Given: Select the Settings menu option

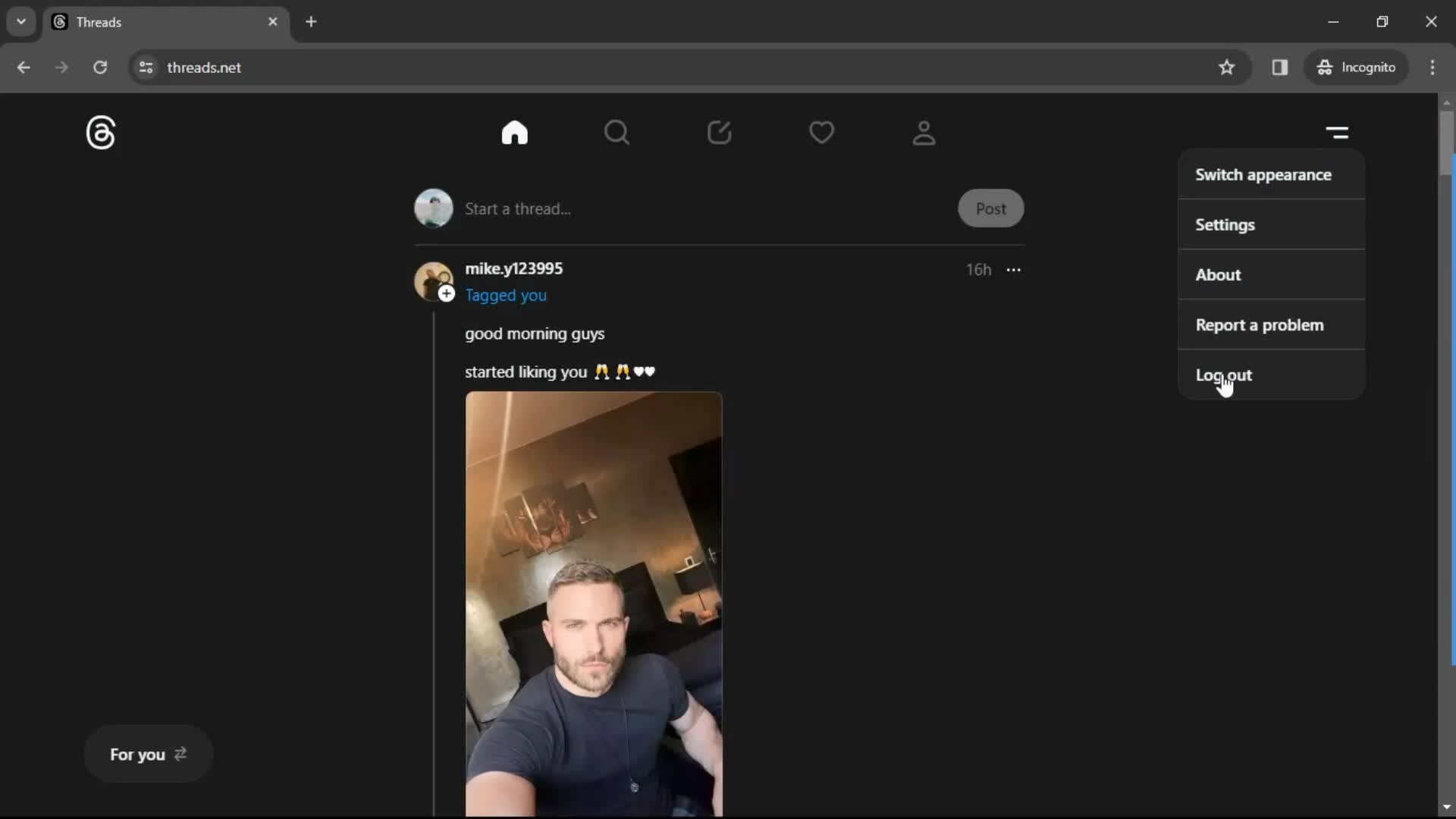Looking at the screenshot, I should tap(1225, 224).
